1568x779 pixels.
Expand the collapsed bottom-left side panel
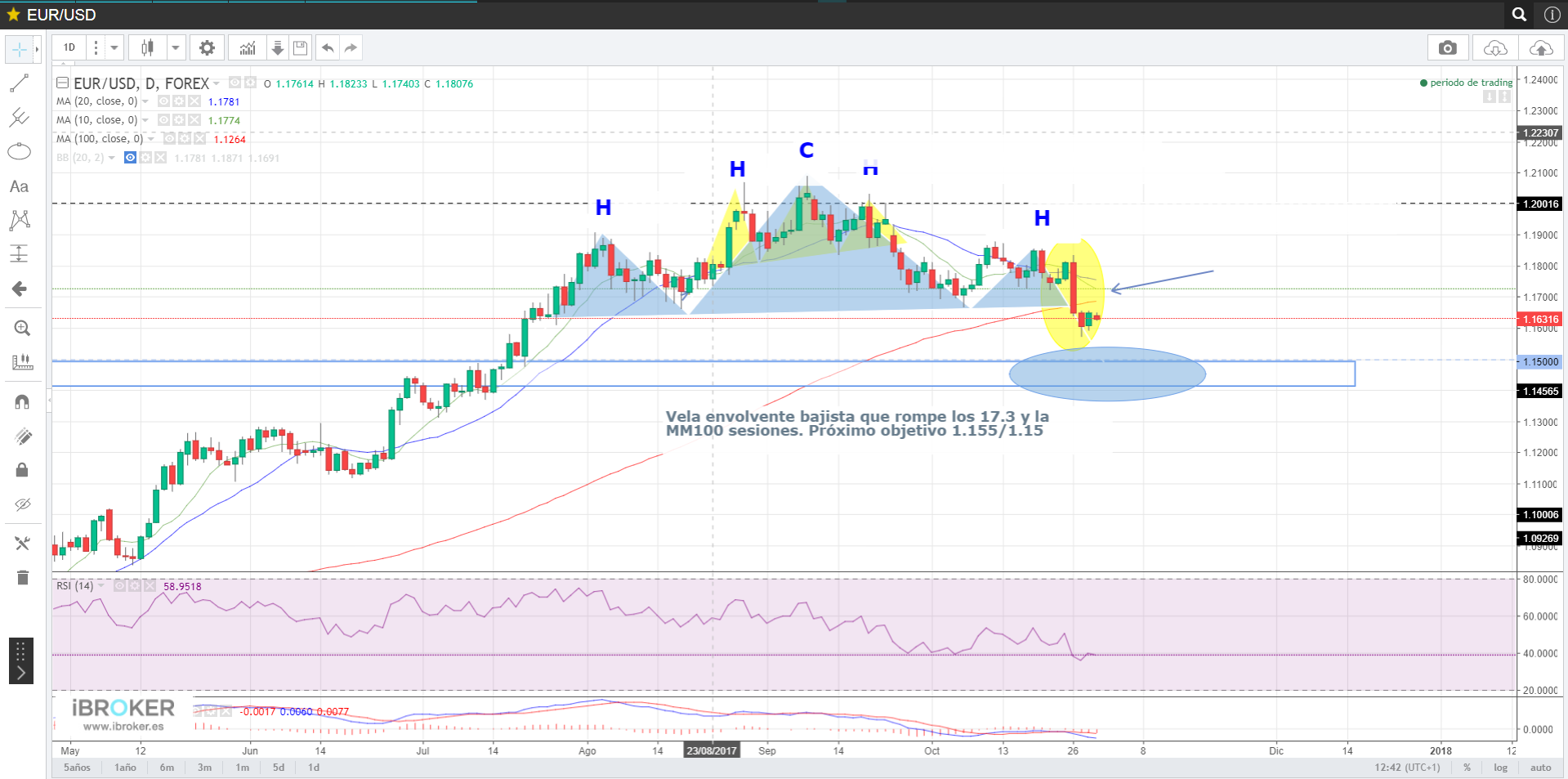21,660
